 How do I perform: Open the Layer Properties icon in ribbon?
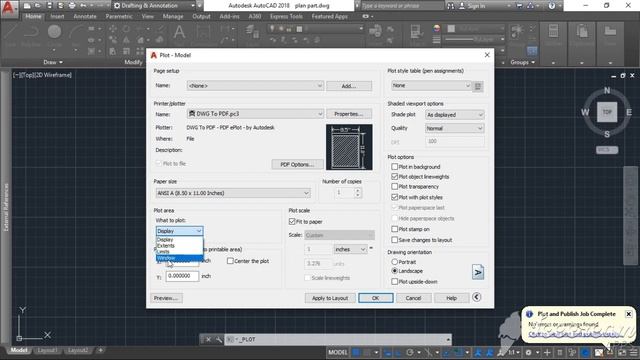click(x=252, y=32)
